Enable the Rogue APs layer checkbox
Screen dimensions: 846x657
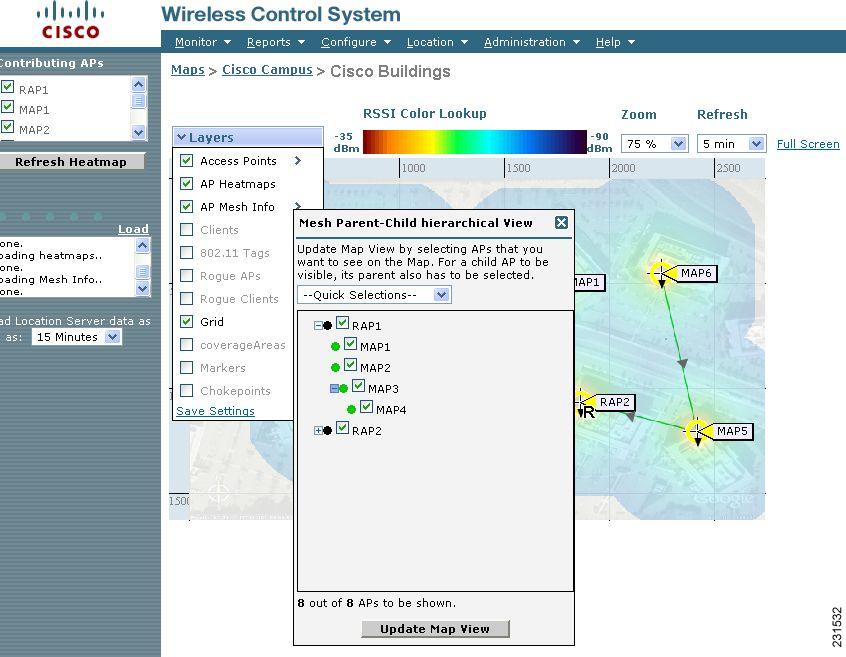click(x=187, y=275)
